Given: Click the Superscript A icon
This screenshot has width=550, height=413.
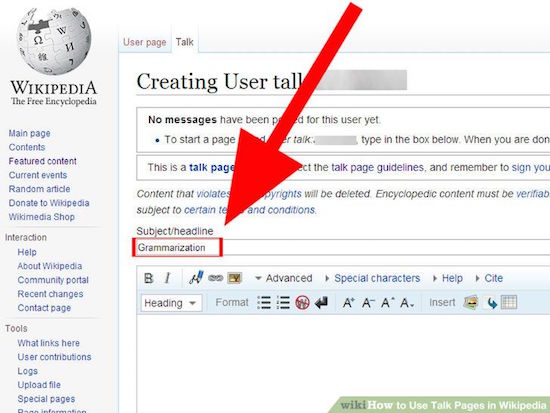Looking at the screenshot, I should [x=388, y=302].
